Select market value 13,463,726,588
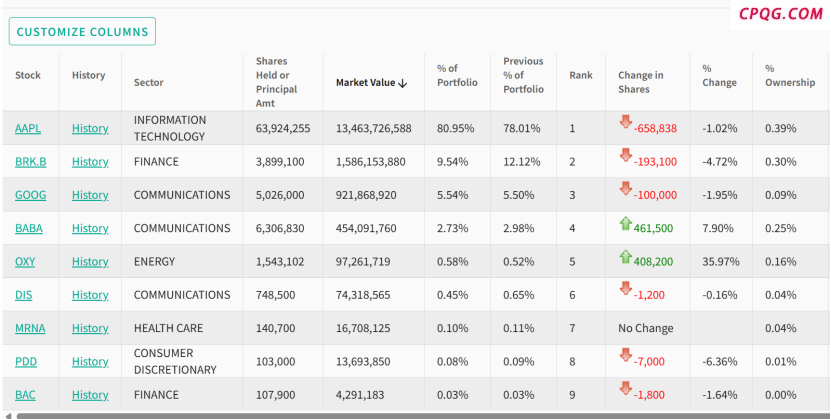 [x=374, y=128]
